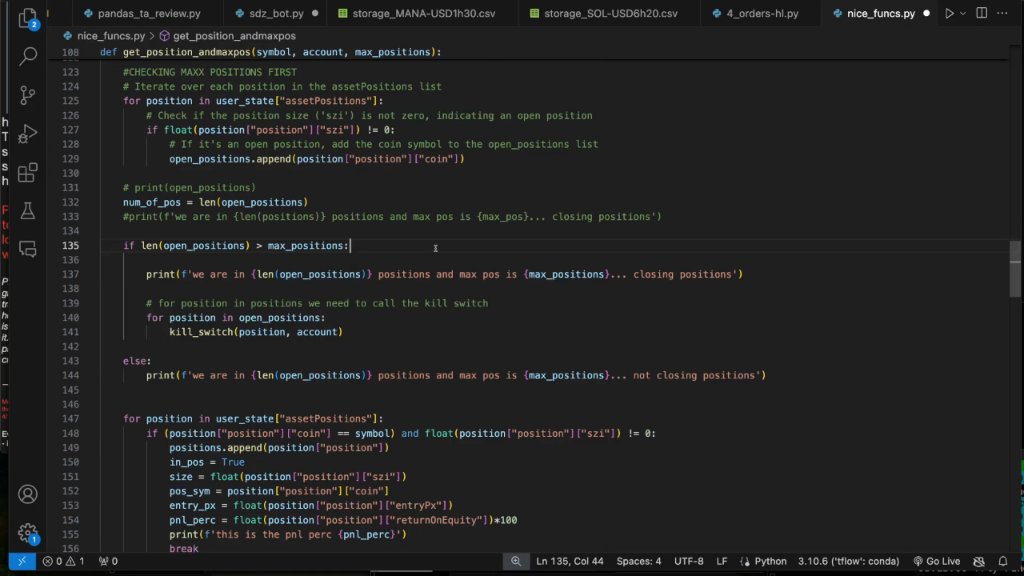Click the kill_switch(position, account) code line

256,332
